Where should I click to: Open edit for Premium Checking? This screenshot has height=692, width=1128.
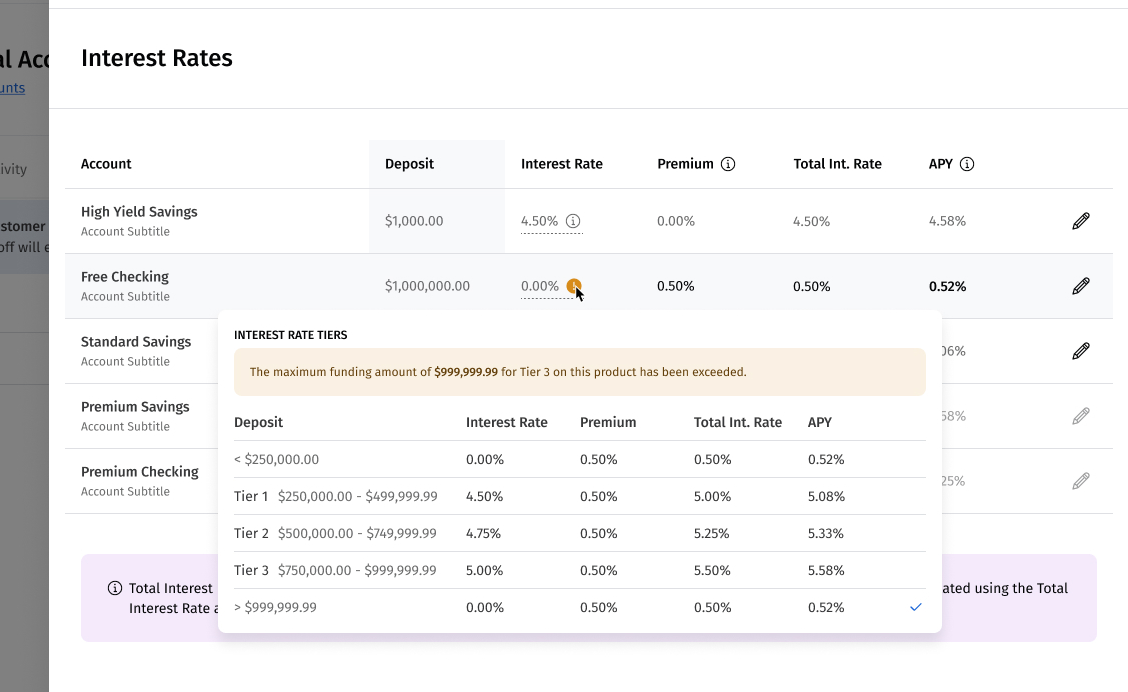(1080, 481)
